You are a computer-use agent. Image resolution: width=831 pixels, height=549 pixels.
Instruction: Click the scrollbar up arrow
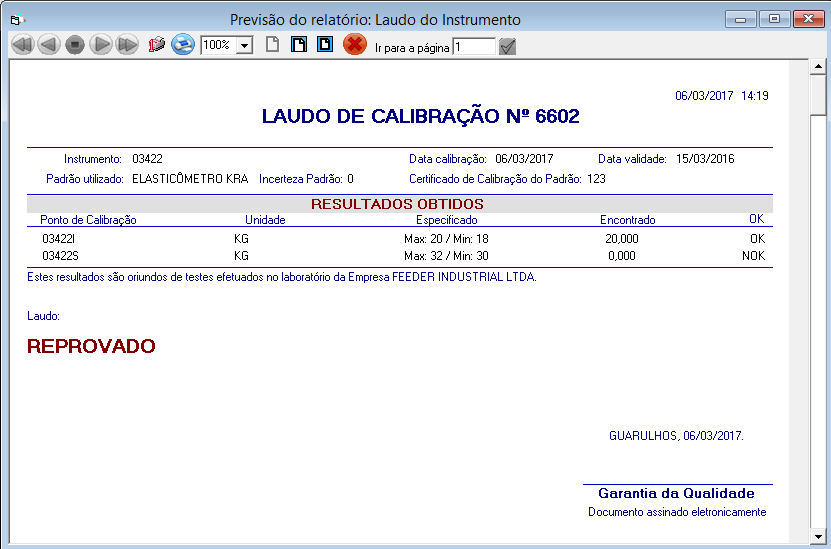pyautogui.click(x=818, y=67)
